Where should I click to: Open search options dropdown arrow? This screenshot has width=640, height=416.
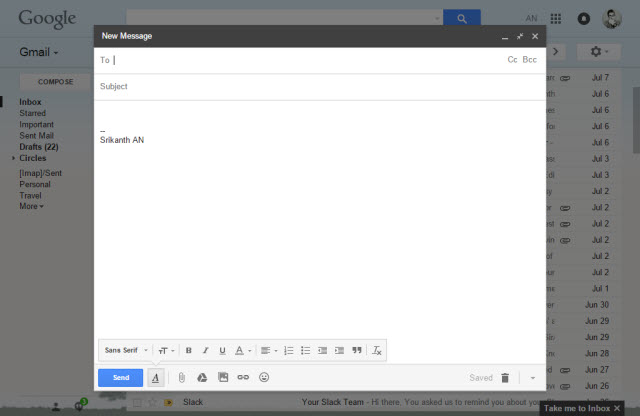tap(437, 18)
